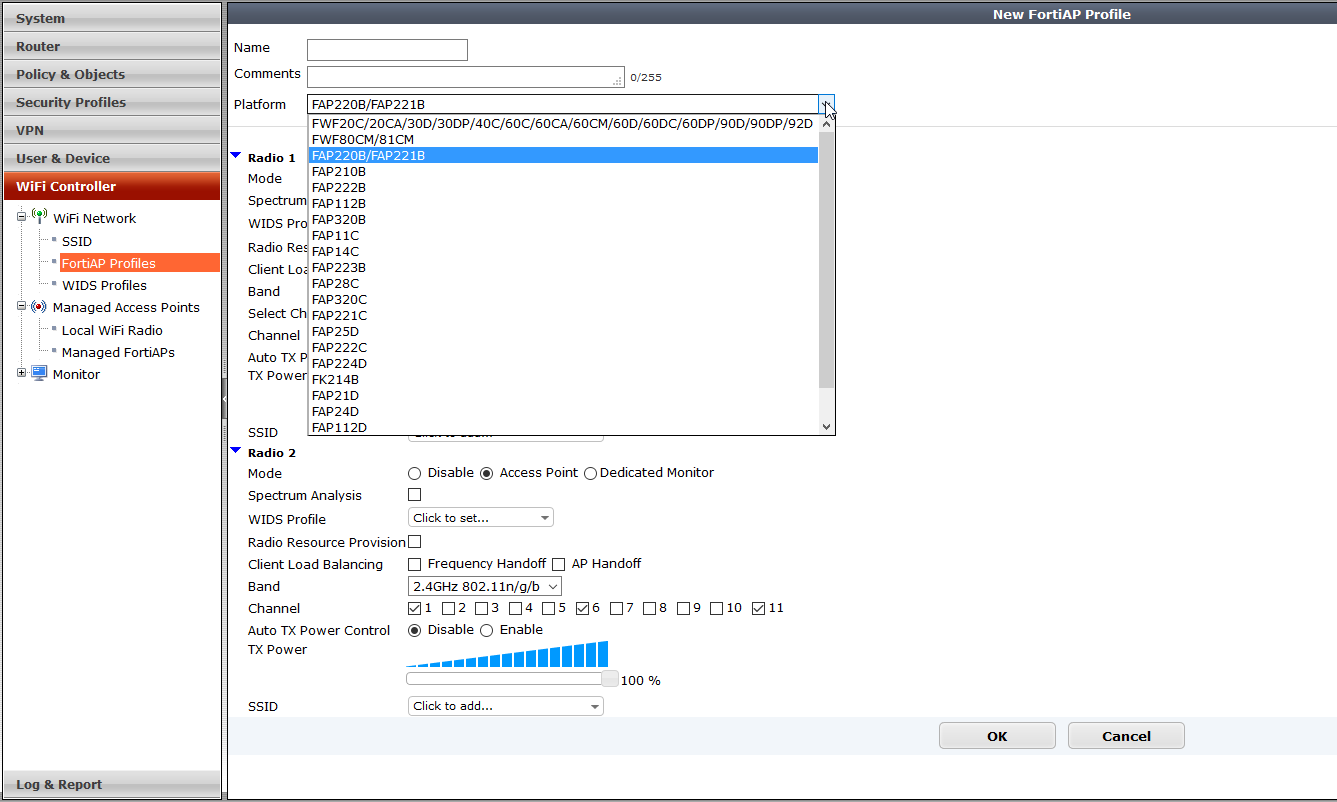Open the Log & Report section

coord(111,784)
